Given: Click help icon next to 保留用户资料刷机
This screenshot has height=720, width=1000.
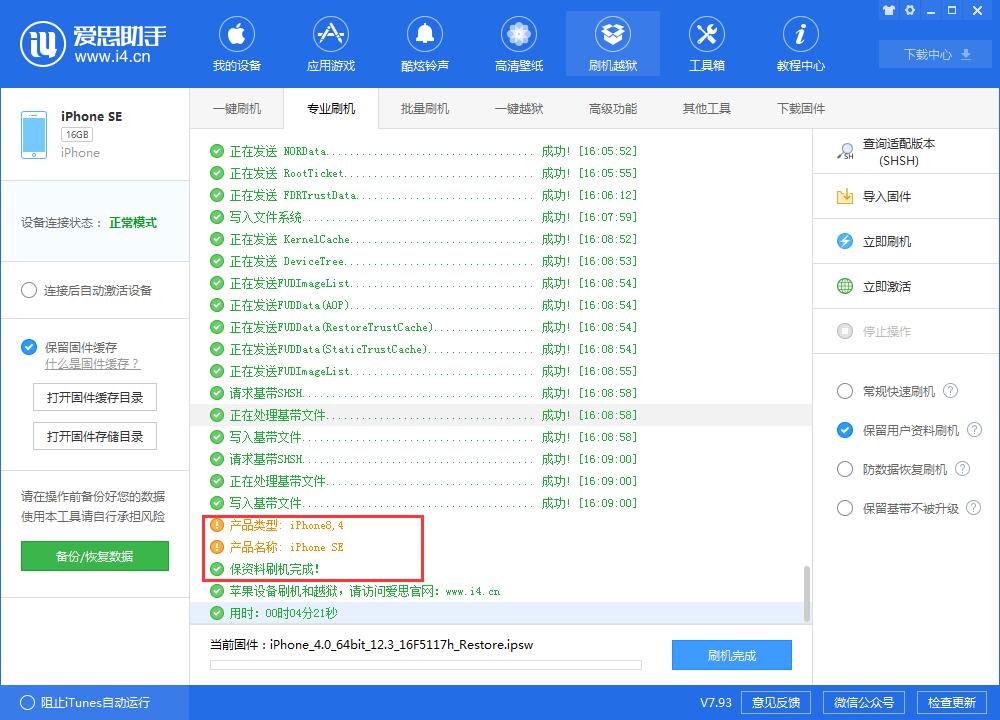Looking at the screenshot, I should point(974,430).
